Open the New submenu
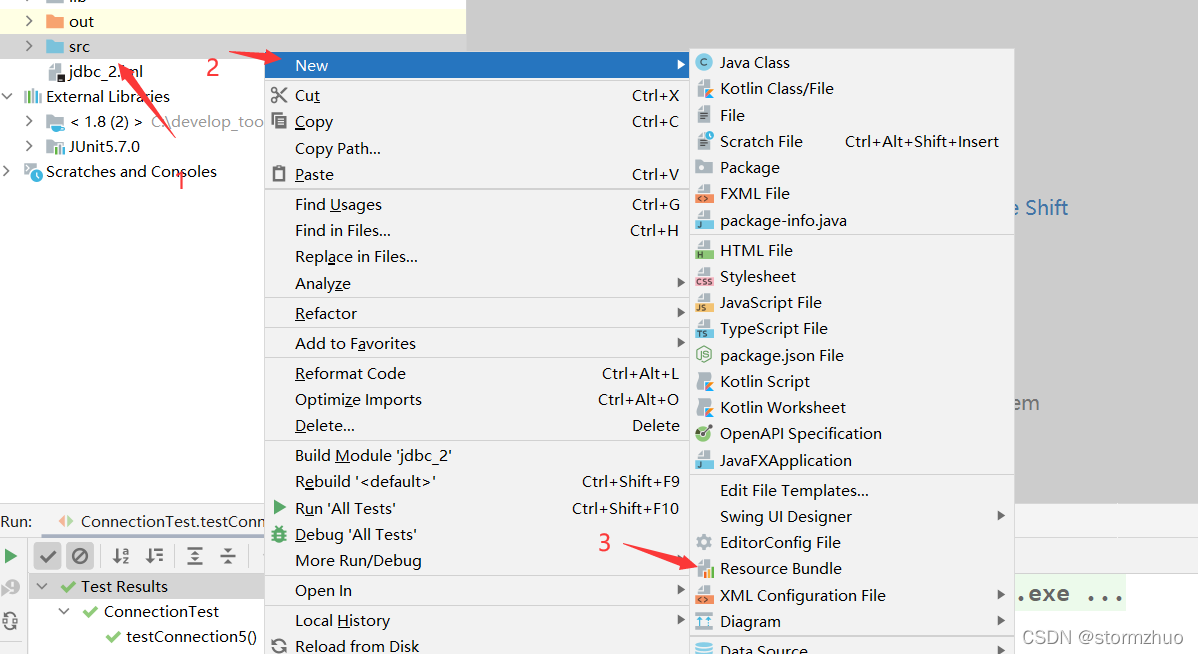 [x=477, y=65]
